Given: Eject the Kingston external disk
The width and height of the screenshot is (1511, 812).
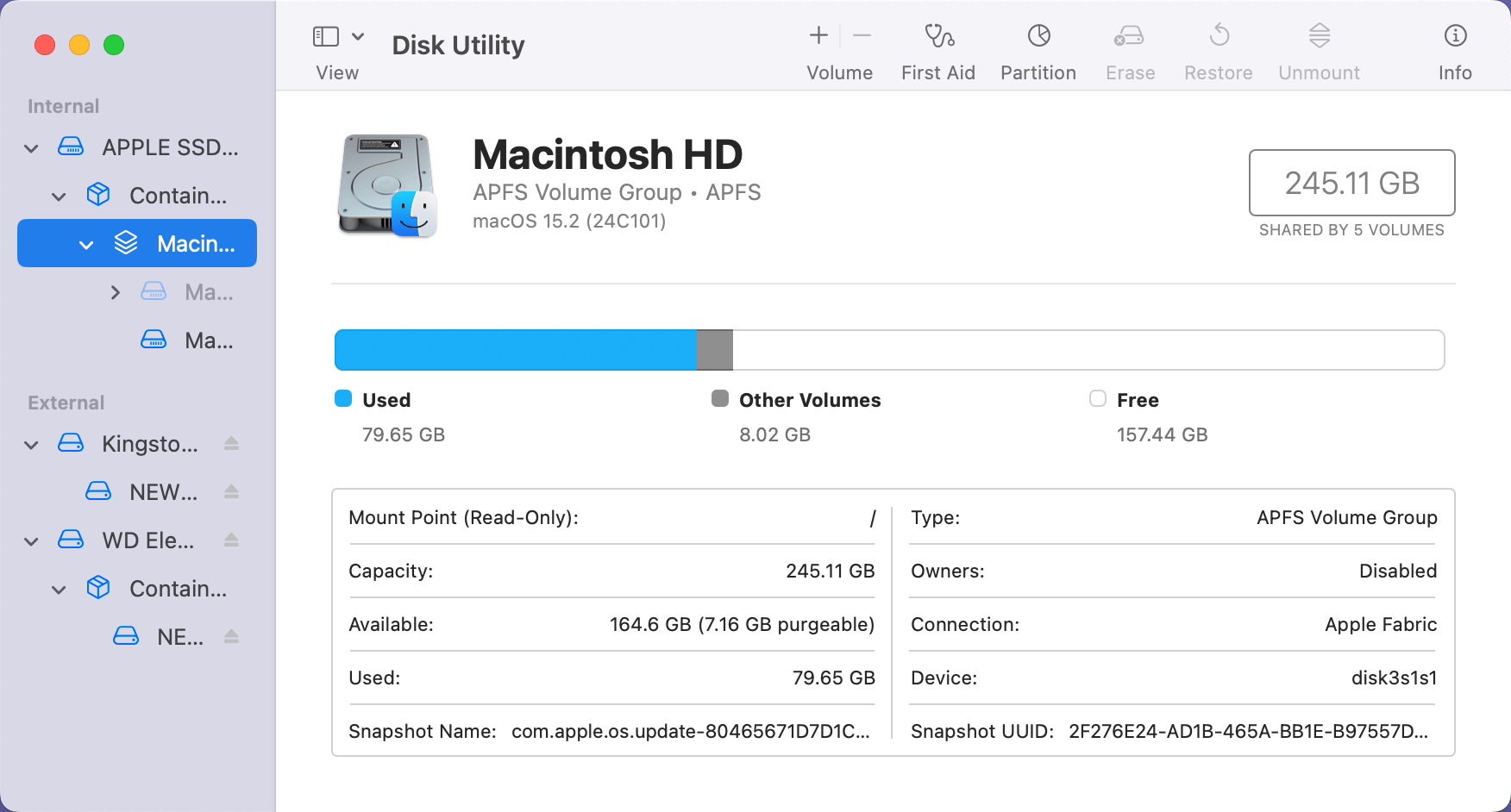Looking at the screenshot, I should click(231, 443).
